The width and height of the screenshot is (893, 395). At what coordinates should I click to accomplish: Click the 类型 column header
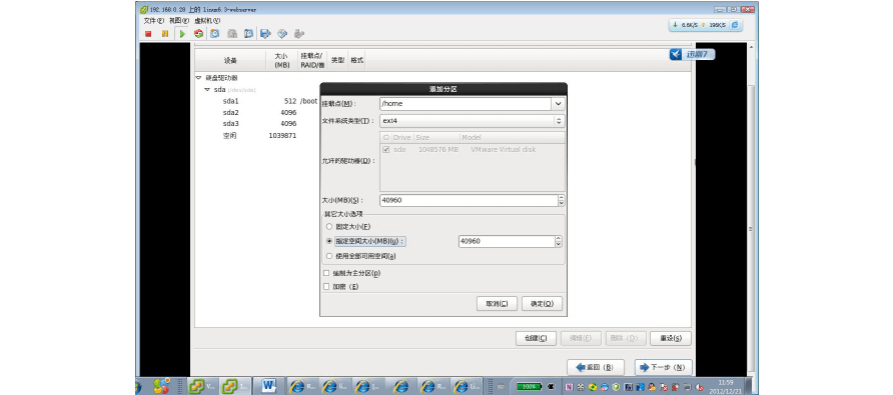click(x=338, y=60)
